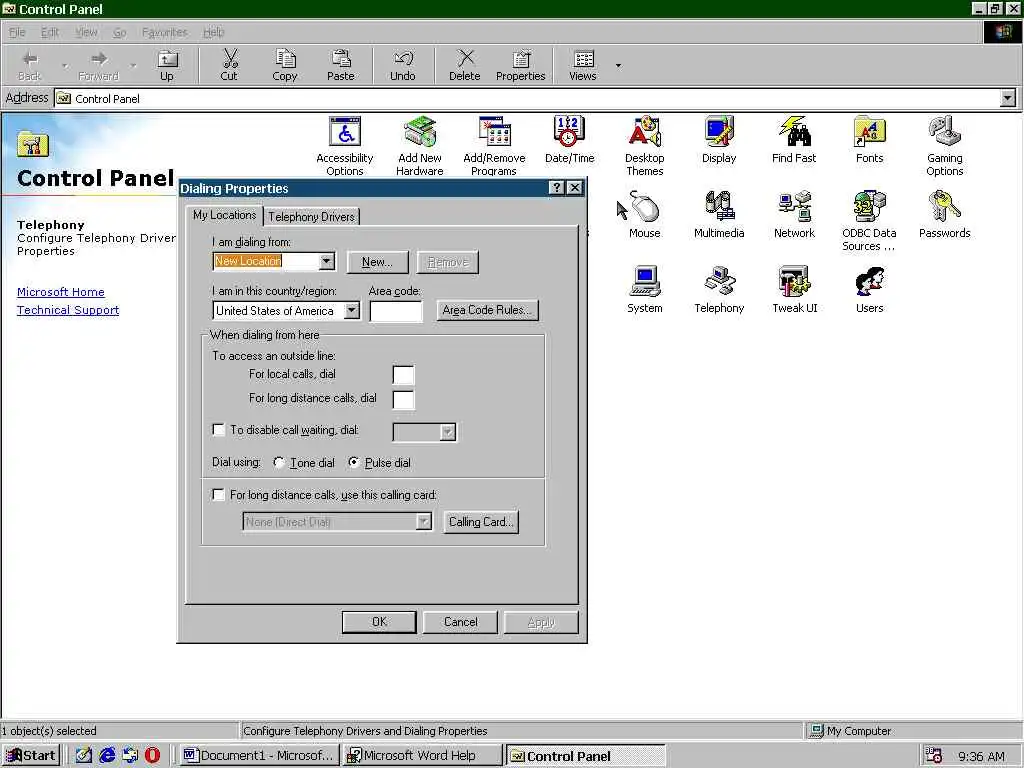Click the Undo toolbar icon

tap(403, 65)
